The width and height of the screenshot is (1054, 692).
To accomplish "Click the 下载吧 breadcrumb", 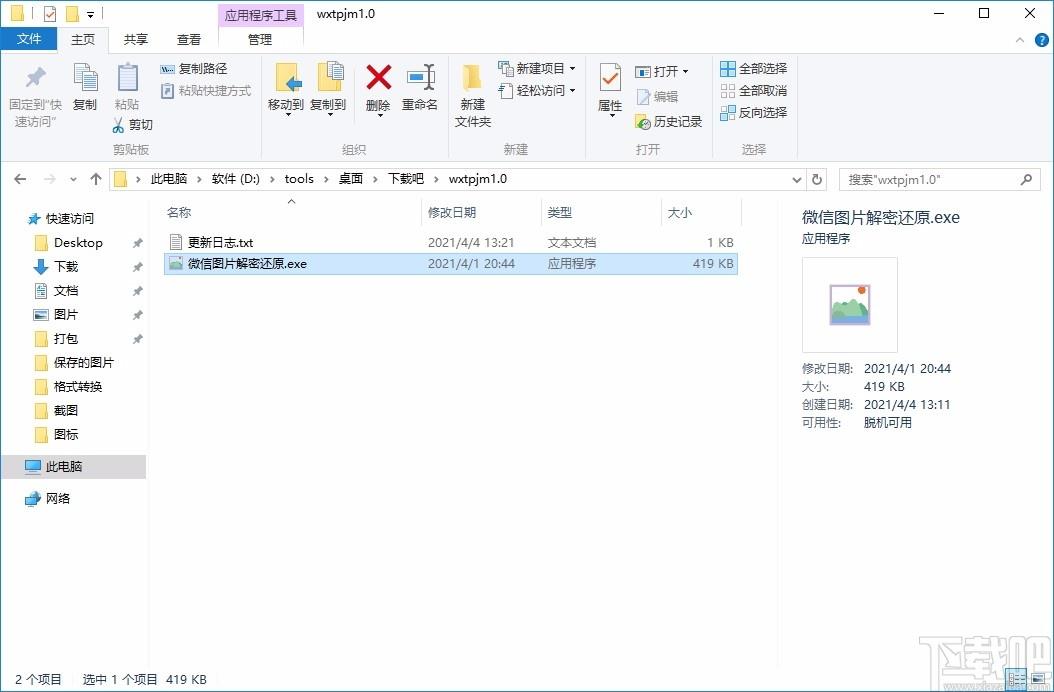I will tap(406, 179).
